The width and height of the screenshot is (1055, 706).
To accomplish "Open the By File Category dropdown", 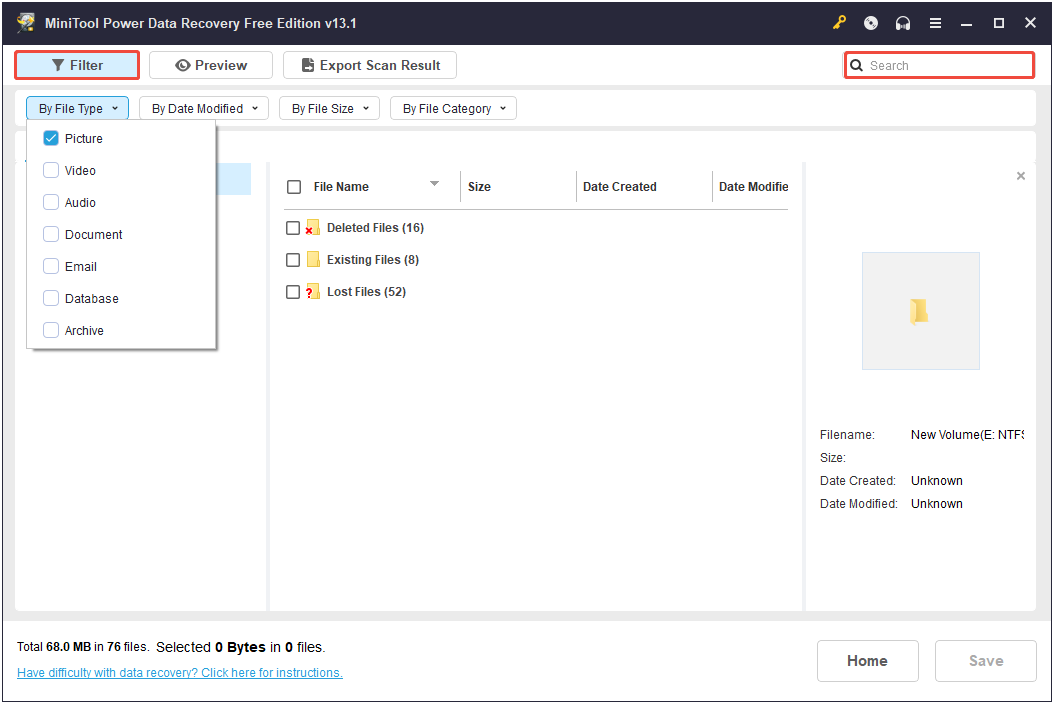I will pos(453,108).
